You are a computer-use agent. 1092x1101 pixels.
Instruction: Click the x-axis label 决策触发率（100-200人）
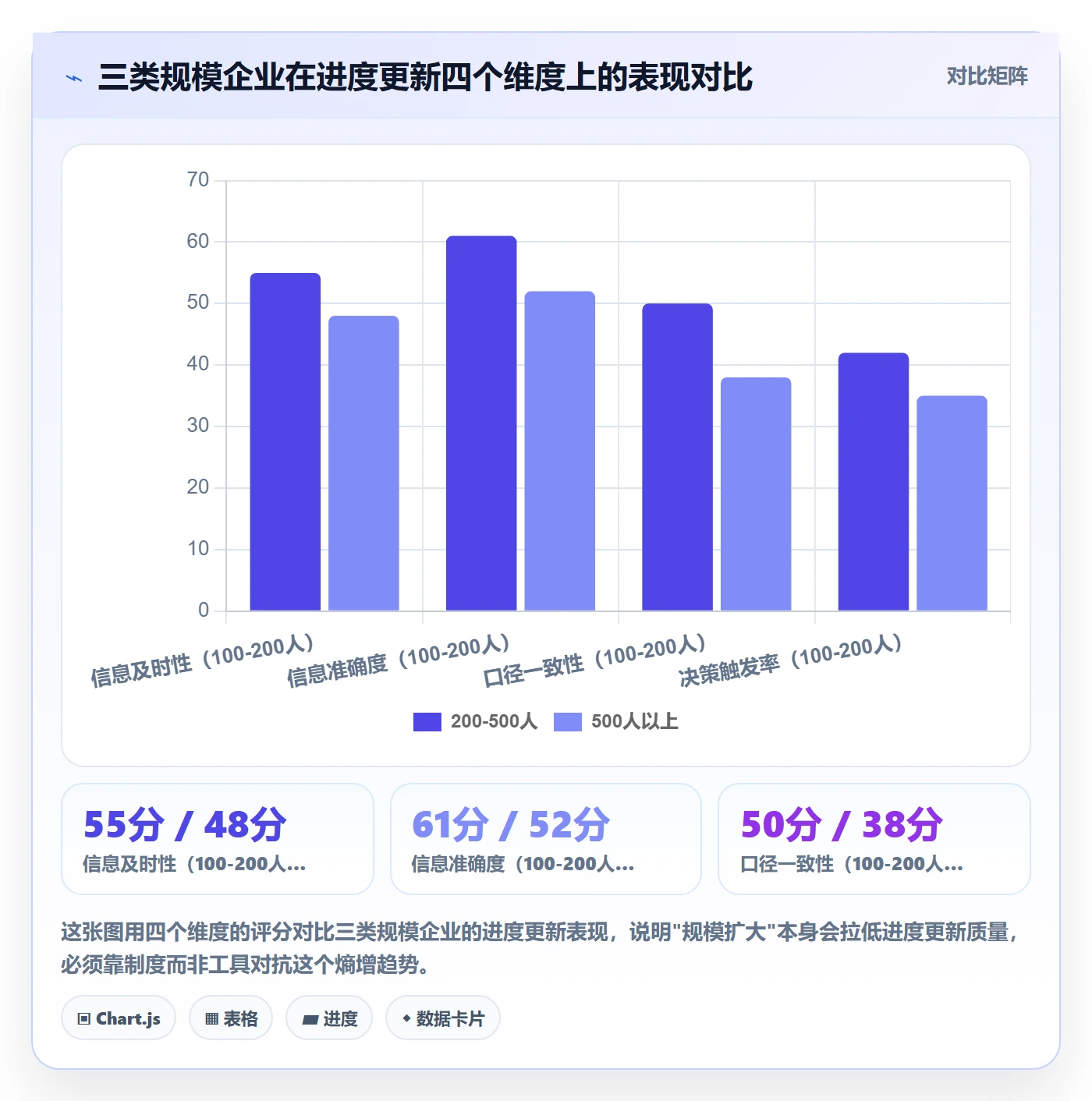point(791,660)
